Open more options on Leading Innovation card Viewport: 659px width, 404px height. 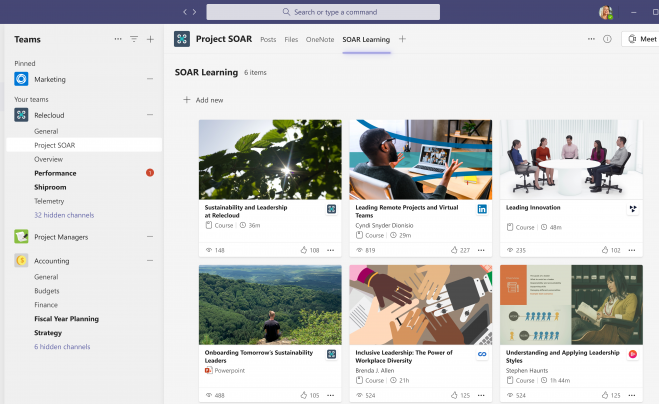[632, 250]
